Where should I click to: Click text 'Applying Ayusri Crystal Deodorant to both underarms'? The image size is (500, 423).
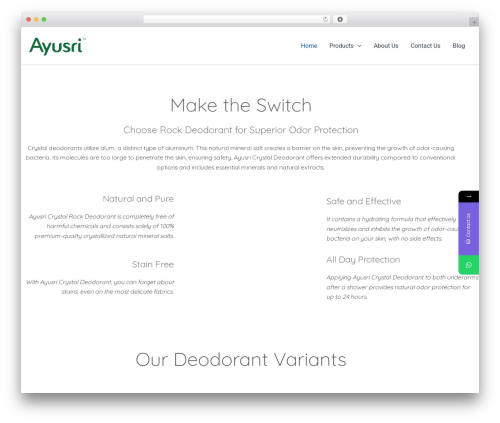point(402,287)
